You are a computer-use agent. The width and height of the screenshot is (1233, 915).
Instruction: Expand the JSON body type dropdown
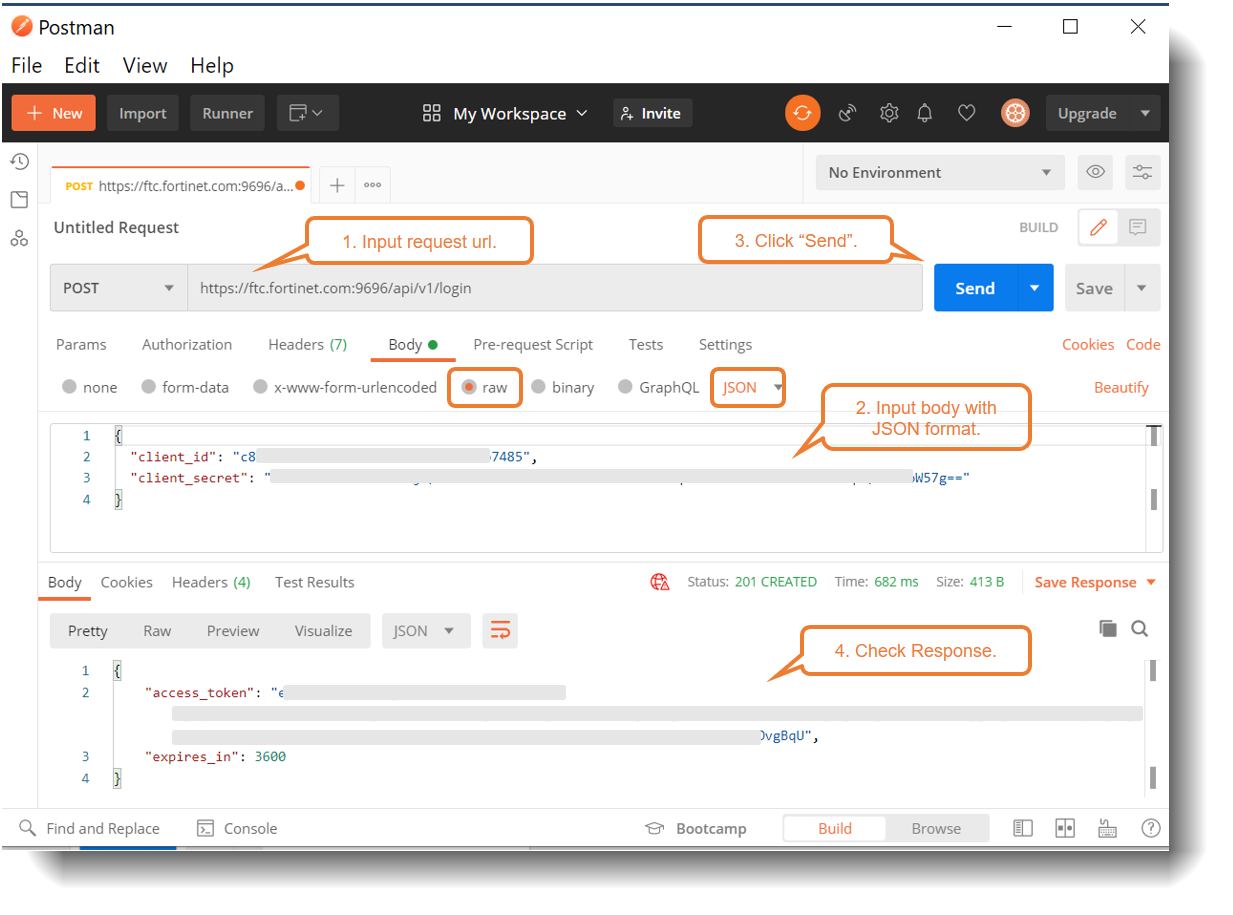pyautogui.click(x=747, y=387)
